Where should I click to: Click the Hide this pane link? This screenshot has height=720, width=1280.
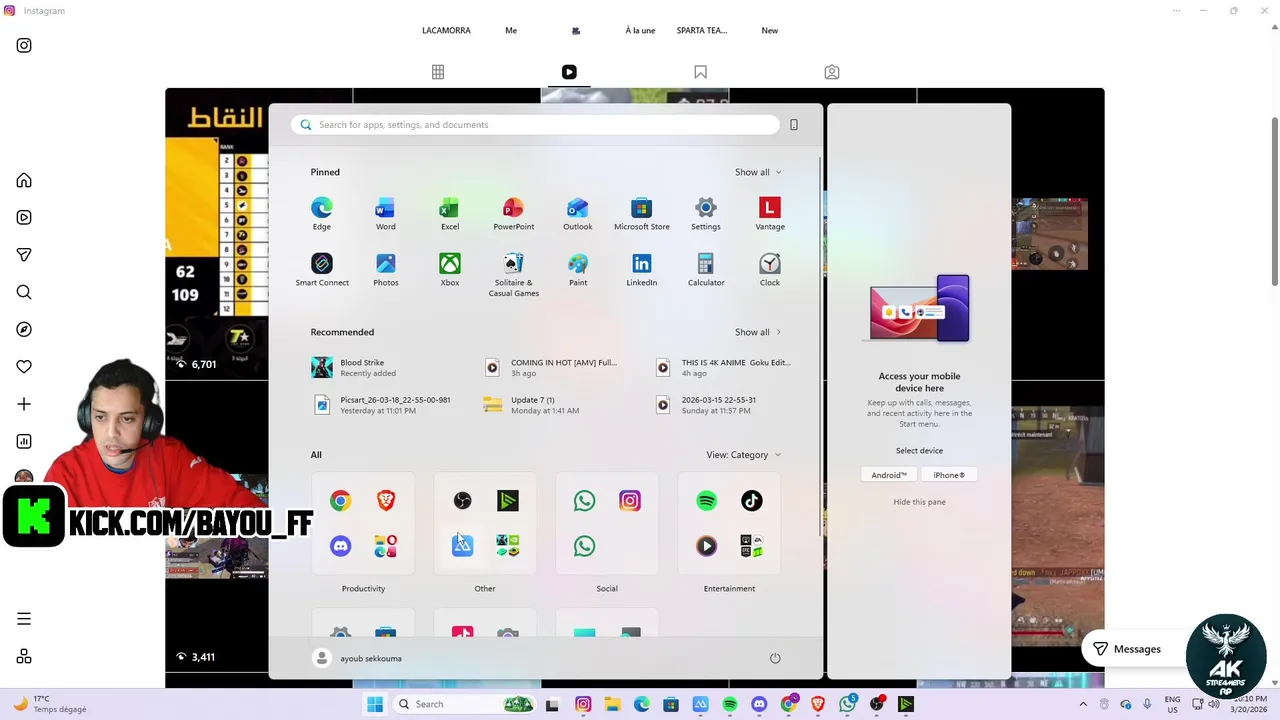919,502
